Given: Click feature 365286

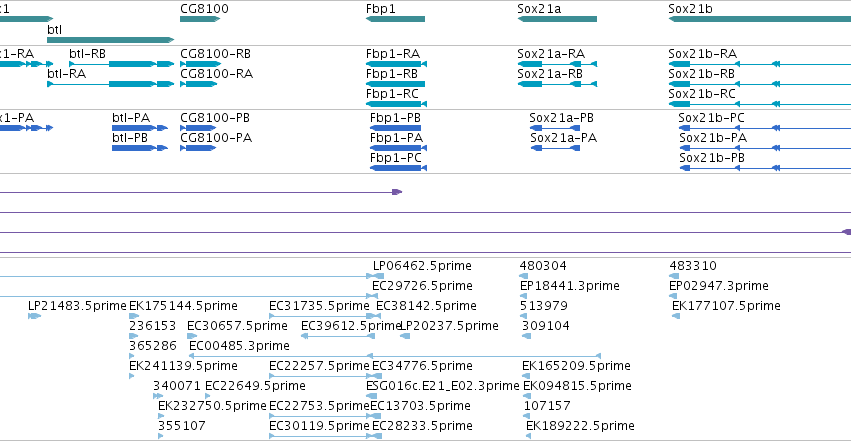Looking at the screenshot, I should click(x=153, y=346).
